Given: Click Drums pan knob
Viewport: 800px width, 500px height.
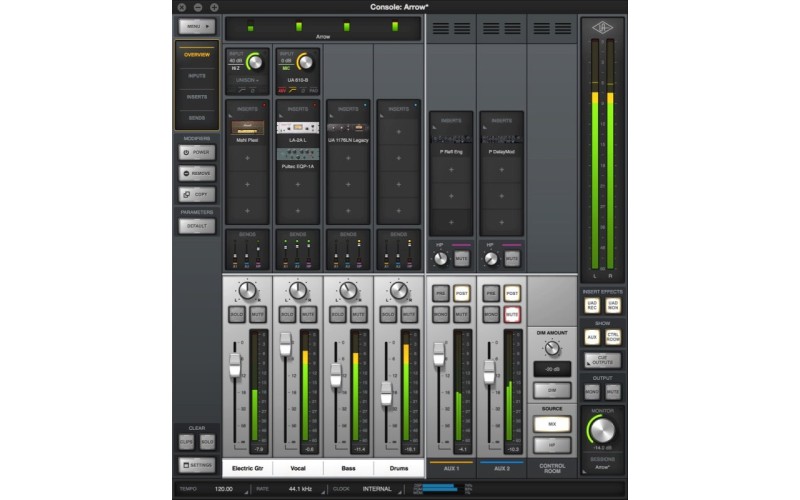Looking at the screenshot, I should tap(398, 290).
